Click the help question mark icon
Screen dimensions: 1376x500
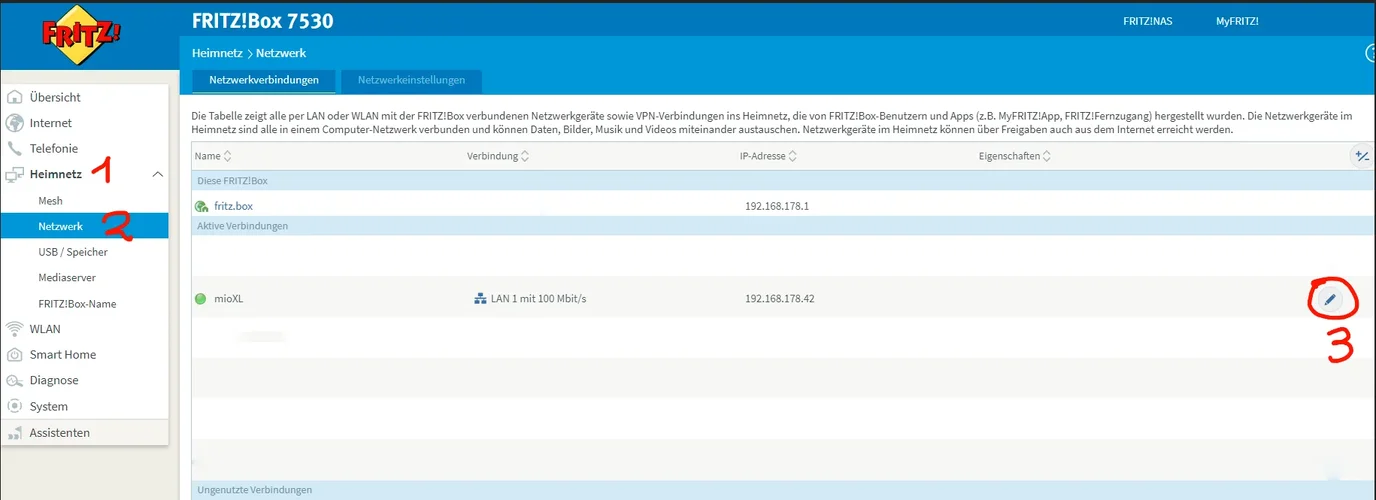pos(1371,54)
